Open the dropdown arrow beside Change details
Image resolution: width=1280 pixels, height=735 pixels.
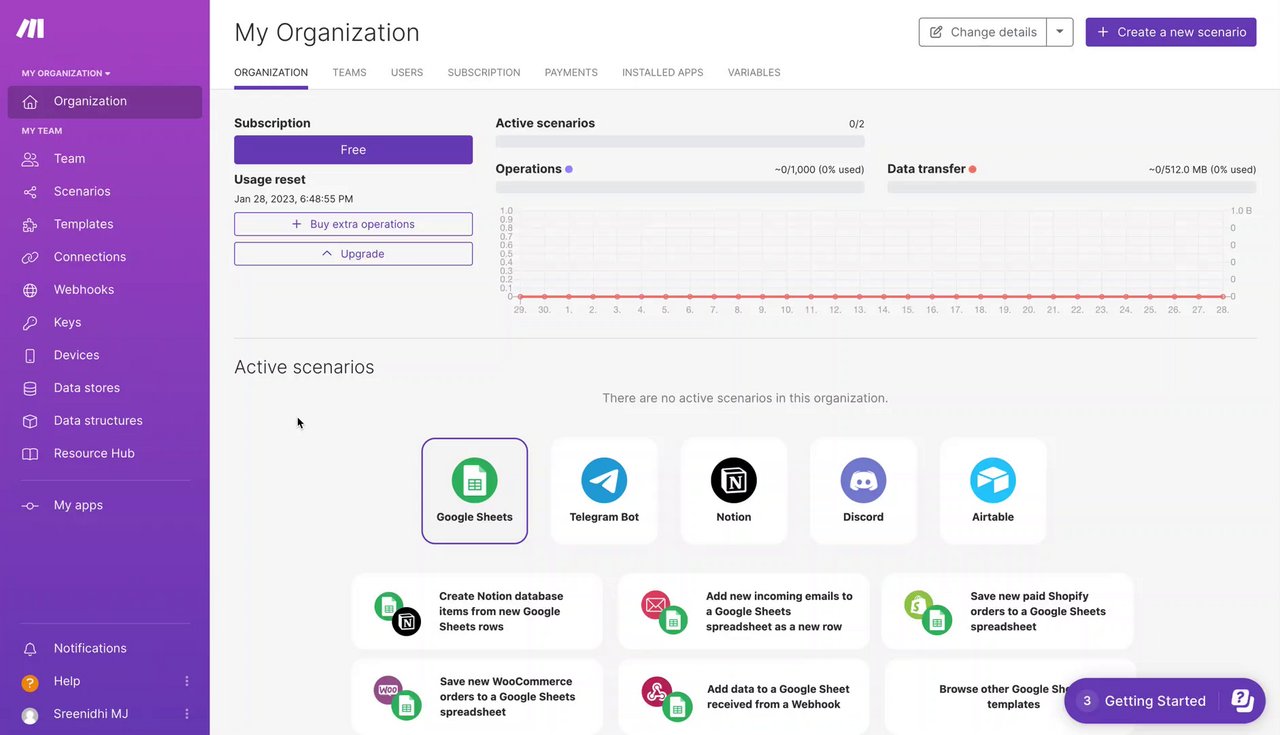[1060, 32]
